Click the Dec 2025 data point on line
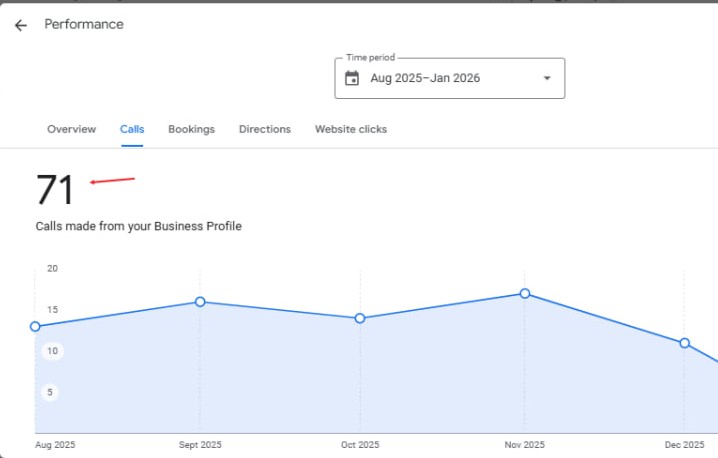 click(685, 343)
